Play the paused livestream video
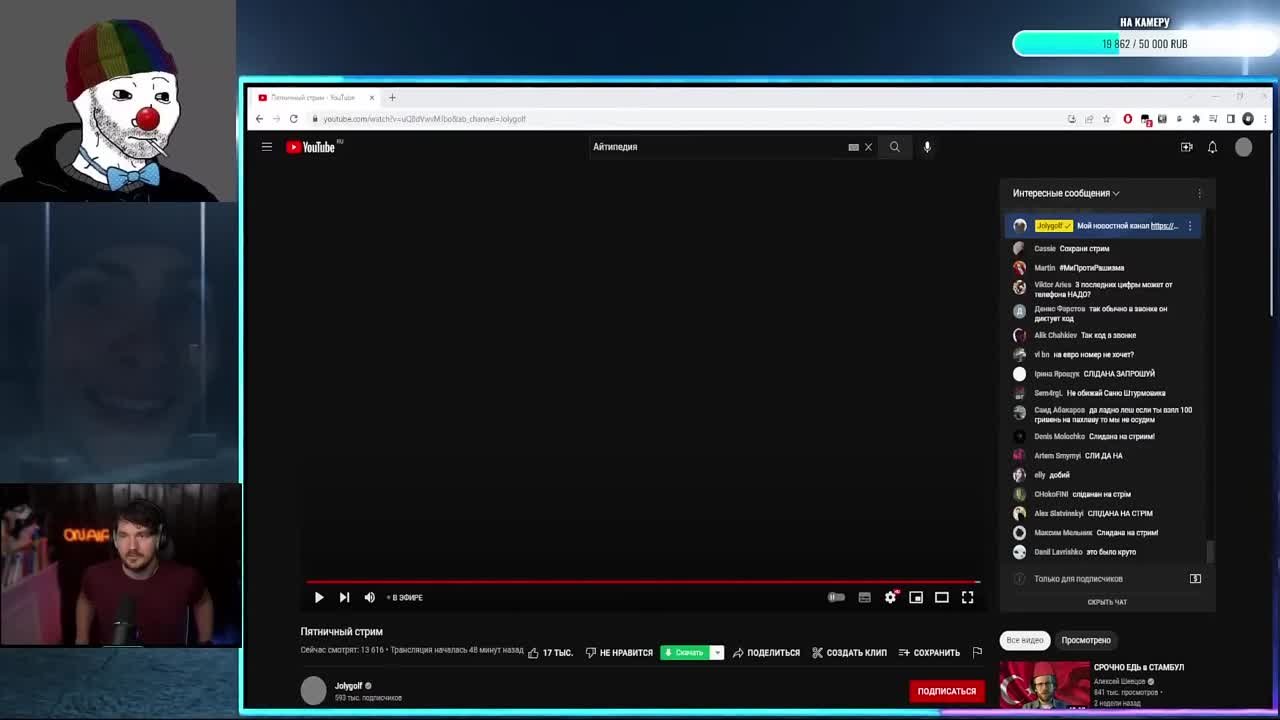1280x720 pixels. coord(319,597)
